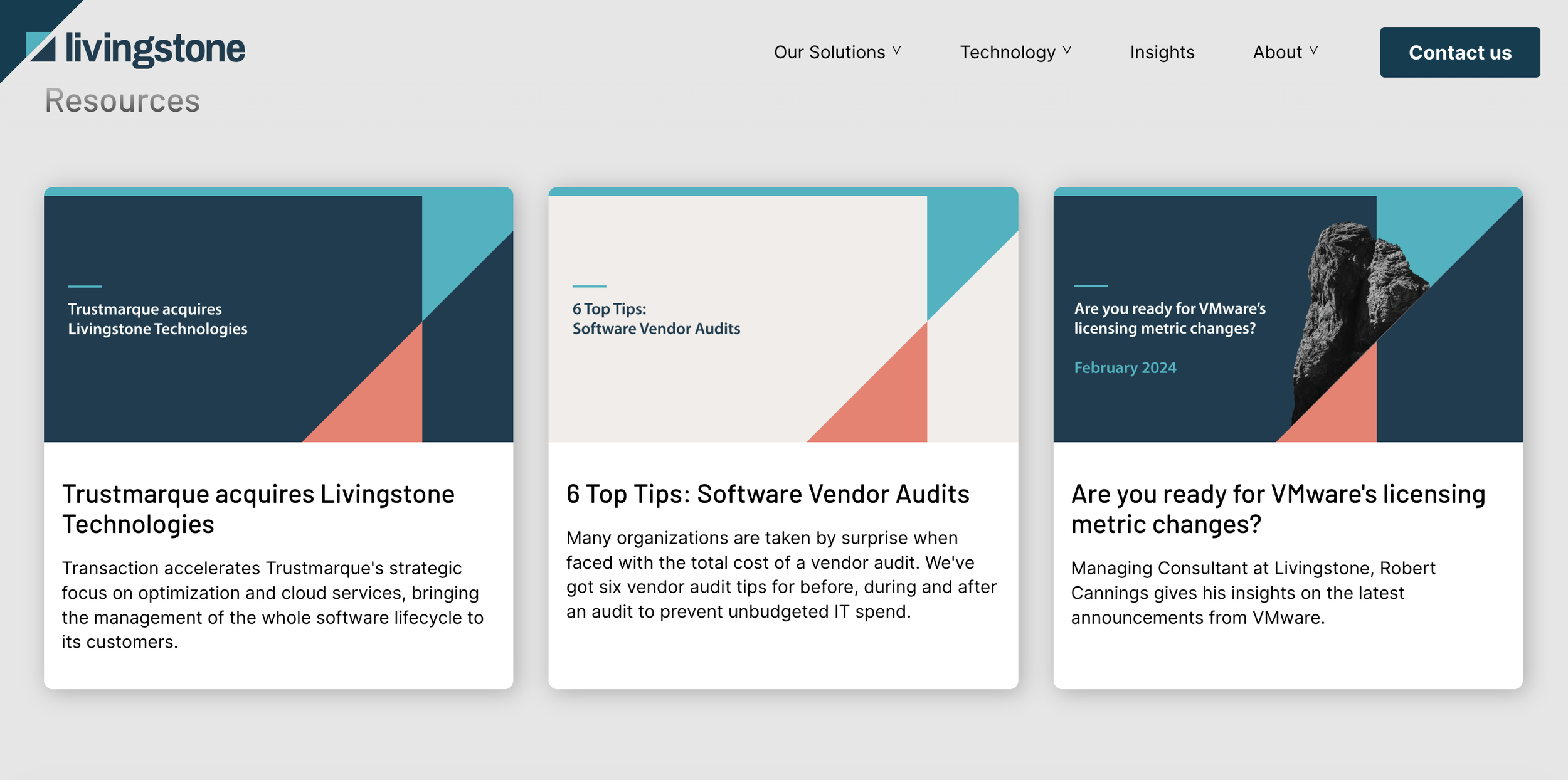The image size is (1568, 780).
Task: Open 6 Top Tips: Software Vendor Audits title
Action: tap(768, 494)
